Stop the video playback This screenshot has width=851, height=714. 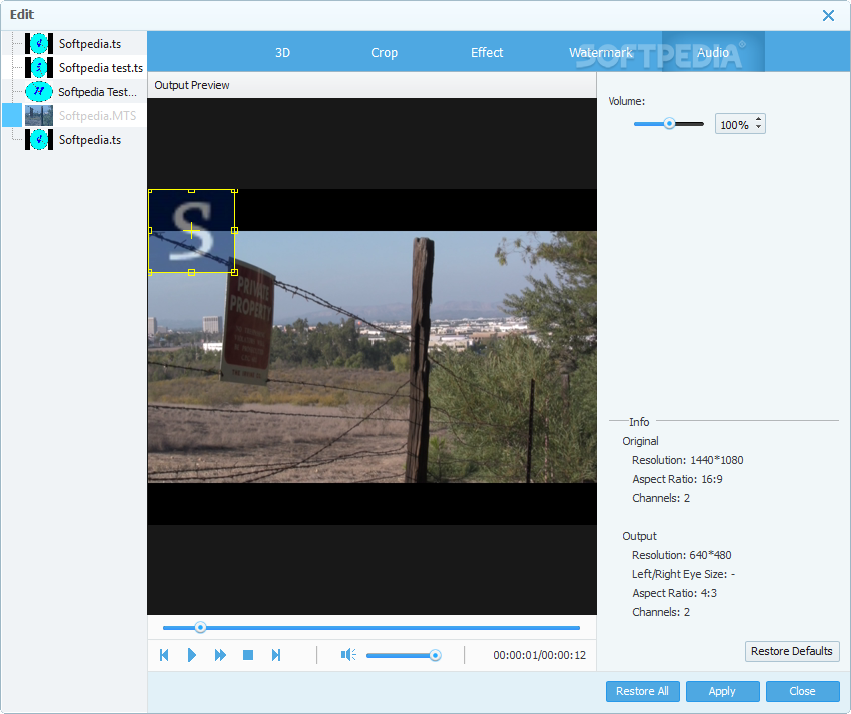coord(248,655)
